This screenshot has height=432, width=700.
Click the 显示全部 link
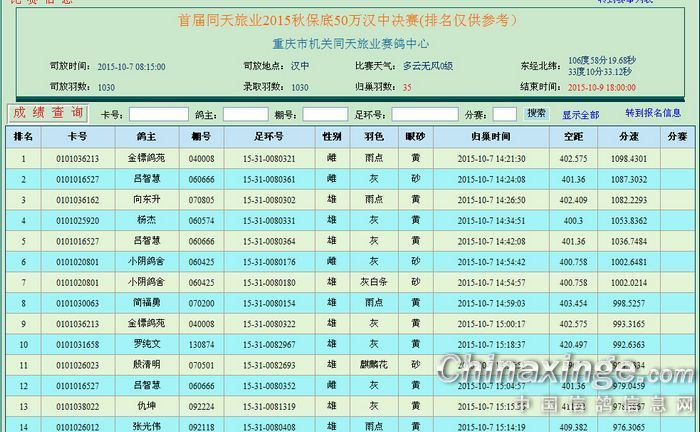click(x=580, y=115)
